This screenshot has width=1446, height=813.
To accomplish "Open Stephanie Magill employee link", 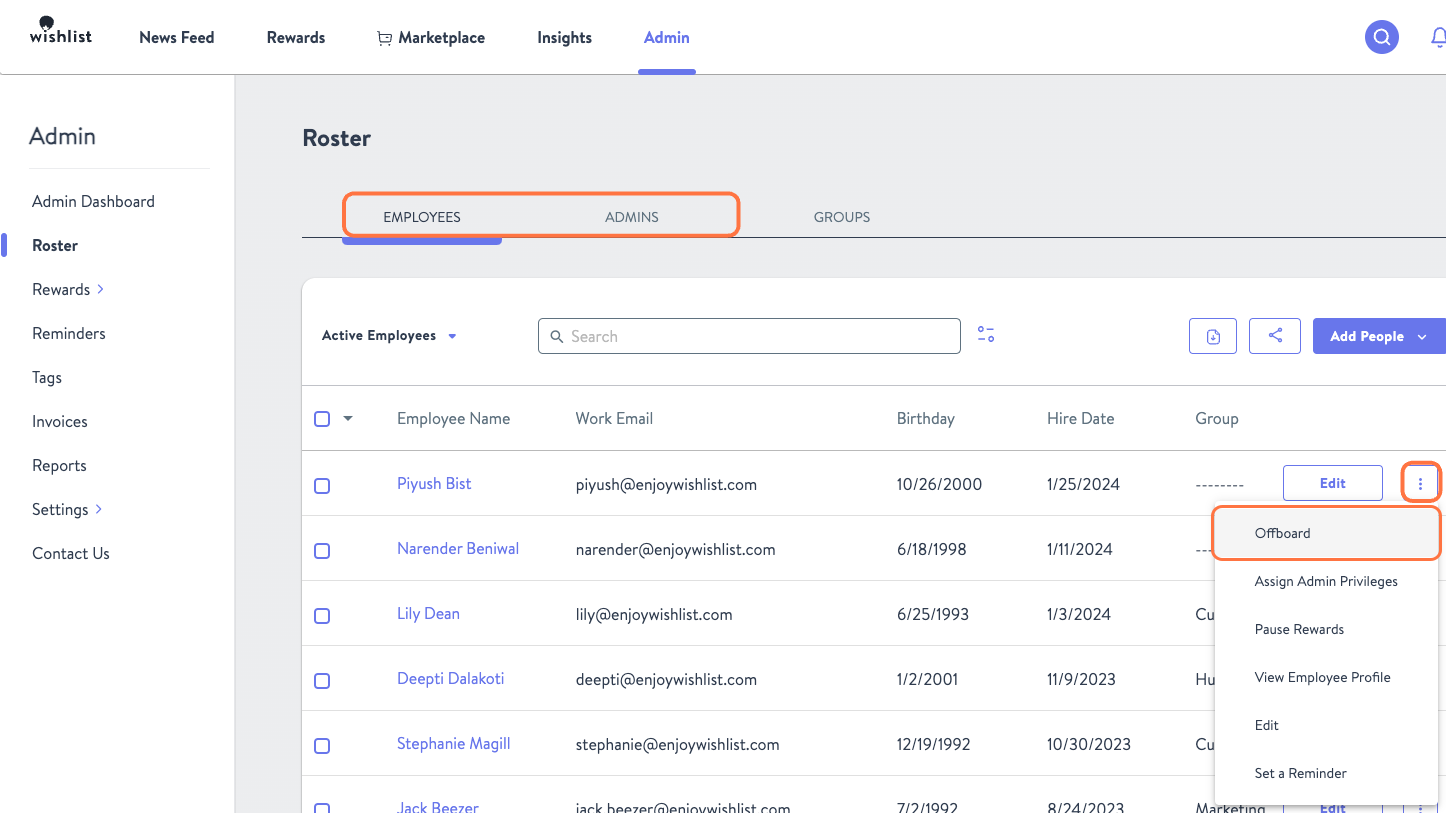I will click(x=454, y=743).
